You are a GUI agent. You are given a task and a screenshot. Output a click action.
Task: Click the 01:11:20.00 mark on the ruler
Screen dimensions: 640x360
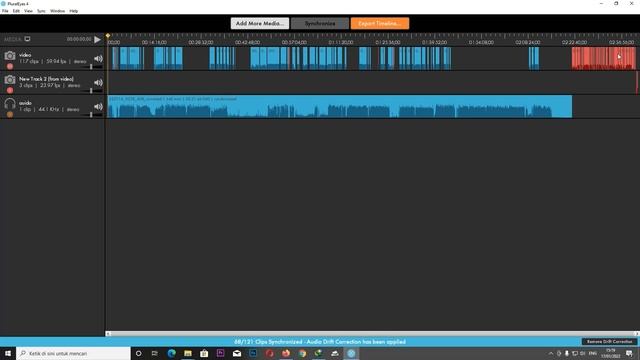tap(340, 42)
